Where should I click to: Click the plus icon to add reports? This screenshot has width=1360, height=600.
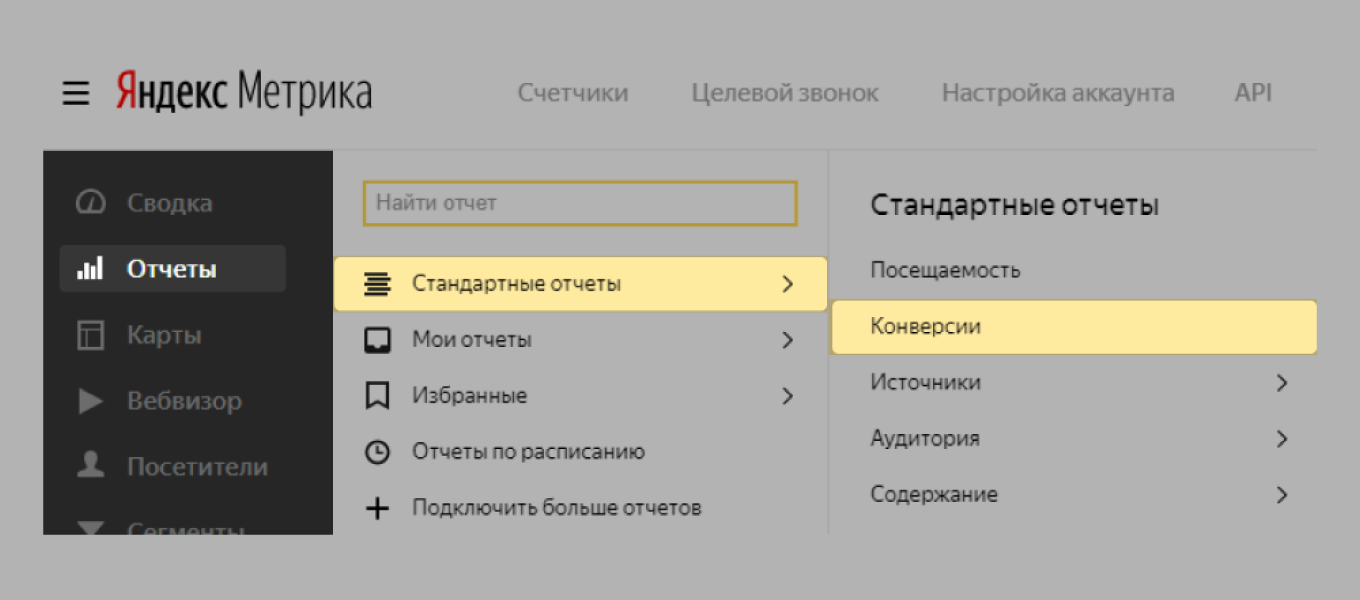[377, 508]
